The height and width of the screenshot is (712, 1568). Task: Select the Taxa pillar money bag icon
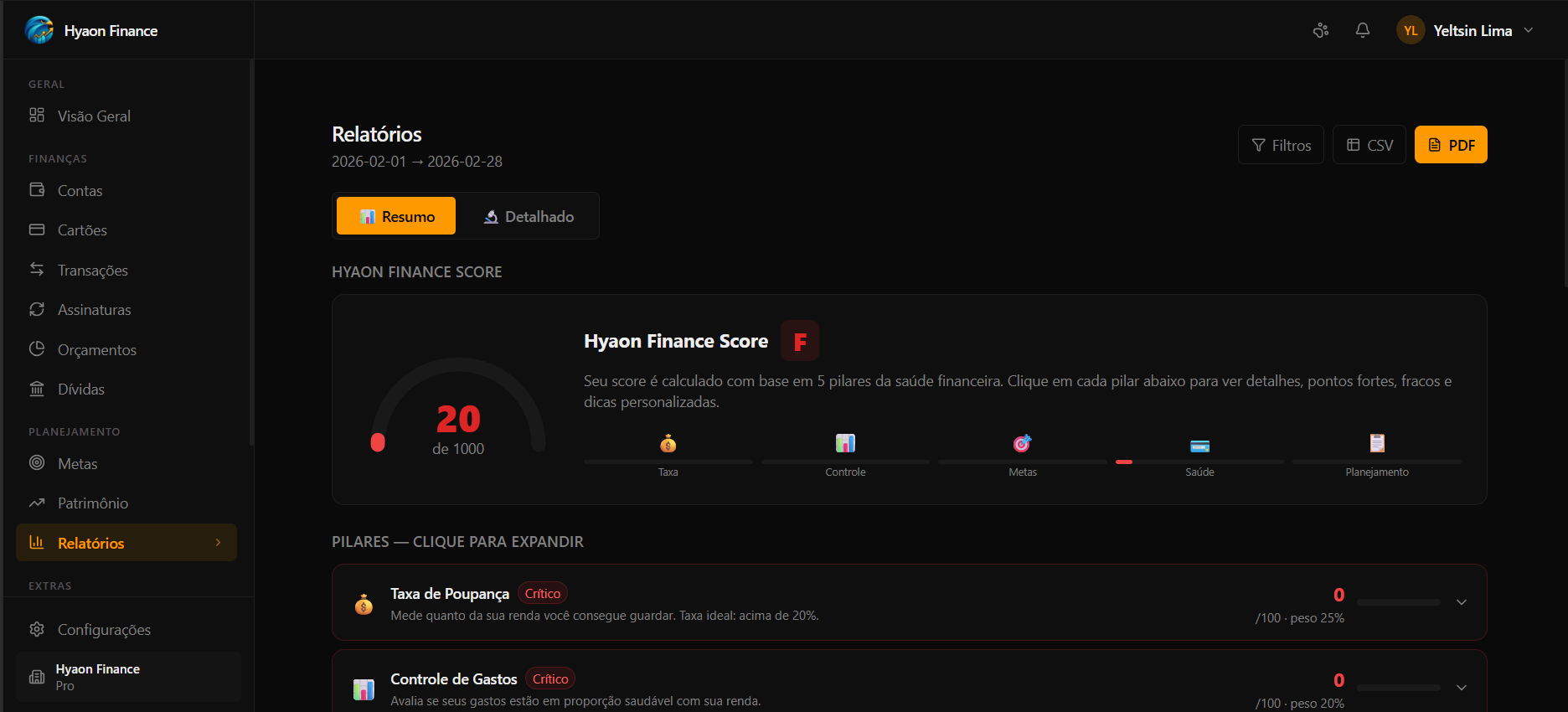click(x=668, y=443)
